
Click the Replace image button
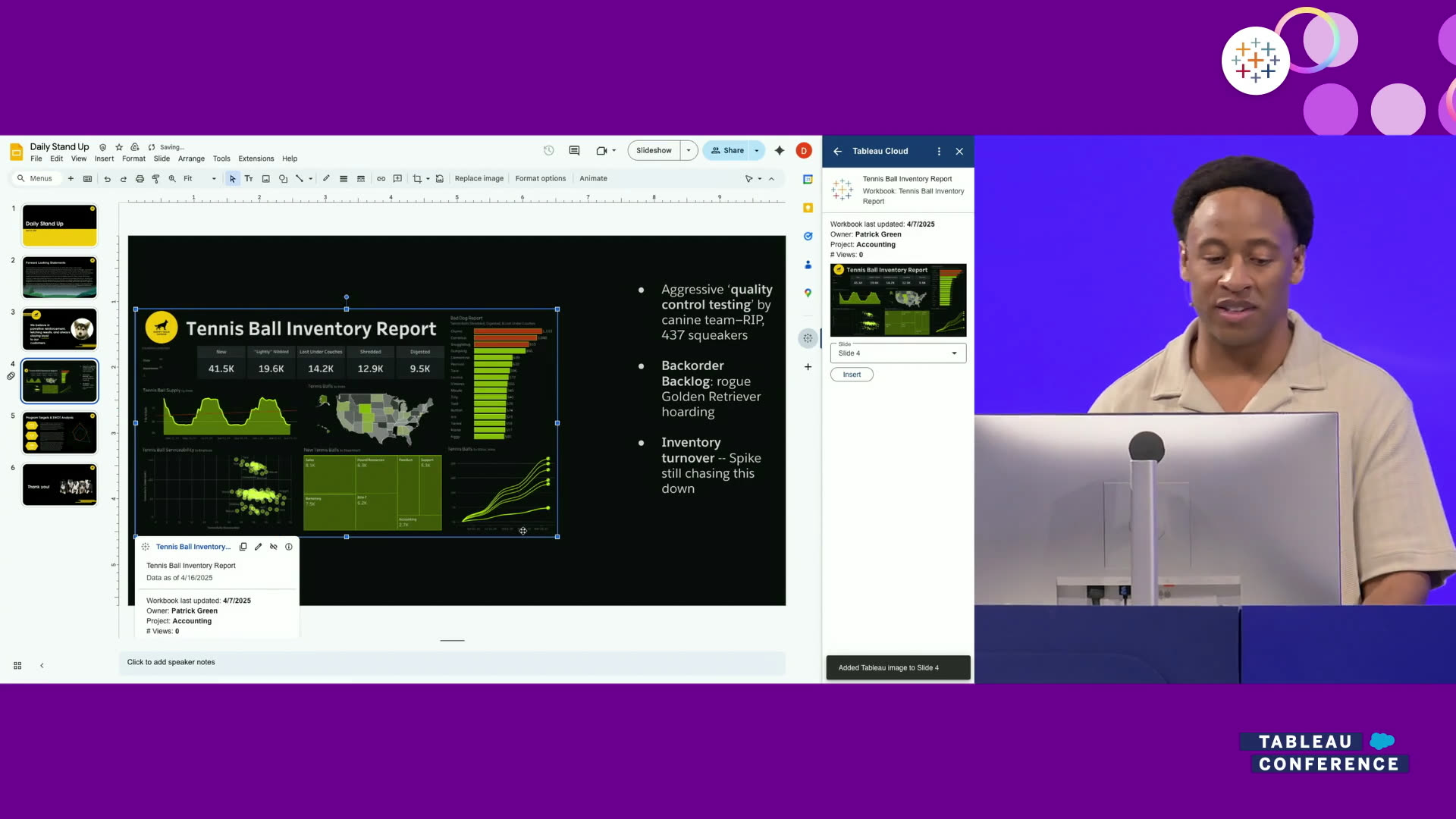click(x=479, y=179)
